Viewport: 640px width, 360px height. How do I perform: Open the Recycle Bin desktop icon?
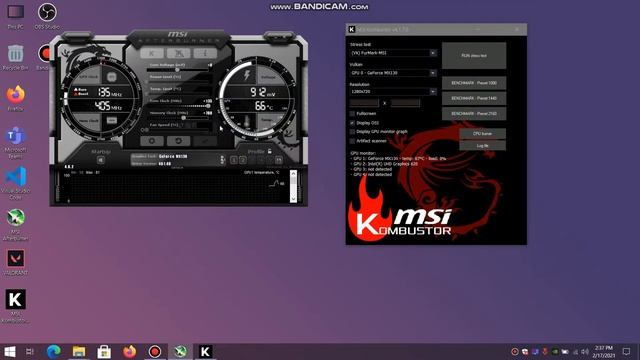coord(16,57)
